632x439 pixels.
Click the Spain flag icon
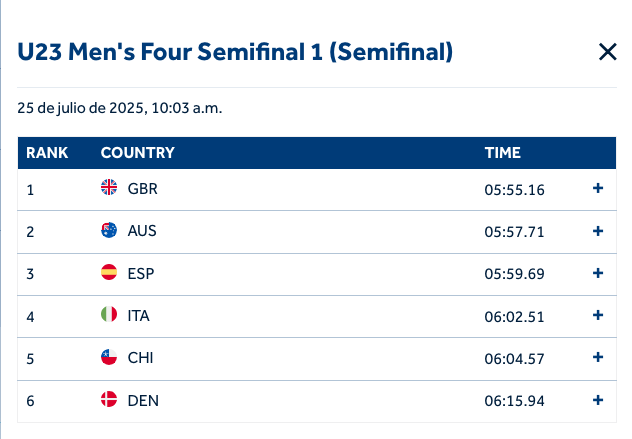point(109,273)
